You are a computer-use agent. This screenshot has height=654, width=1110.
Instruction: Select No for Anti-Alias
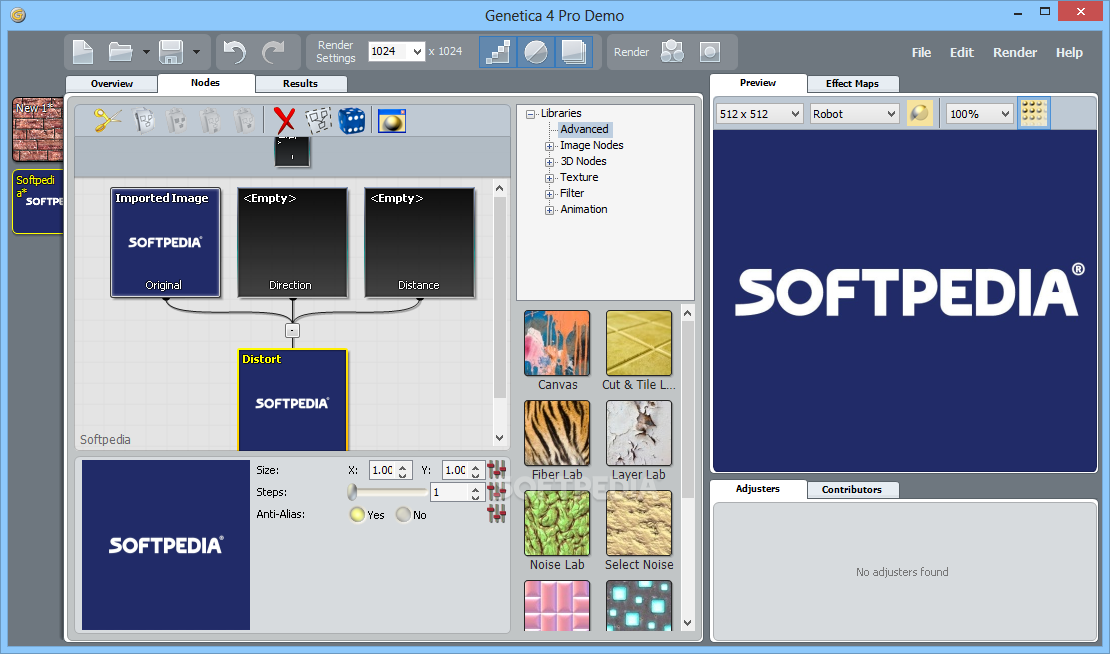[x=403, y=515]
